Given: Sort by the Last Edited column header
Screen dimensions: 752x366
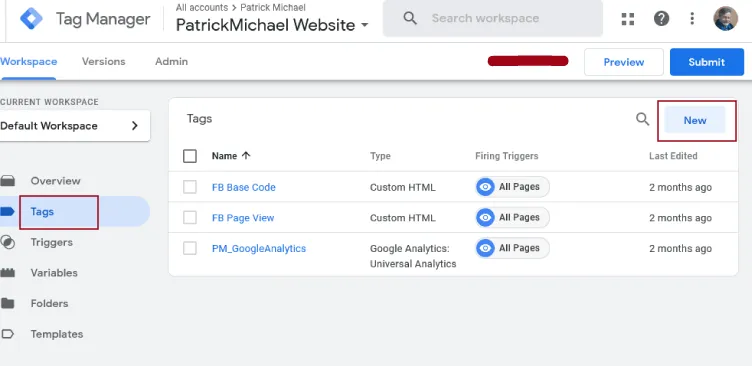Looking at the screenshot, I should click(x=673, y=156).
